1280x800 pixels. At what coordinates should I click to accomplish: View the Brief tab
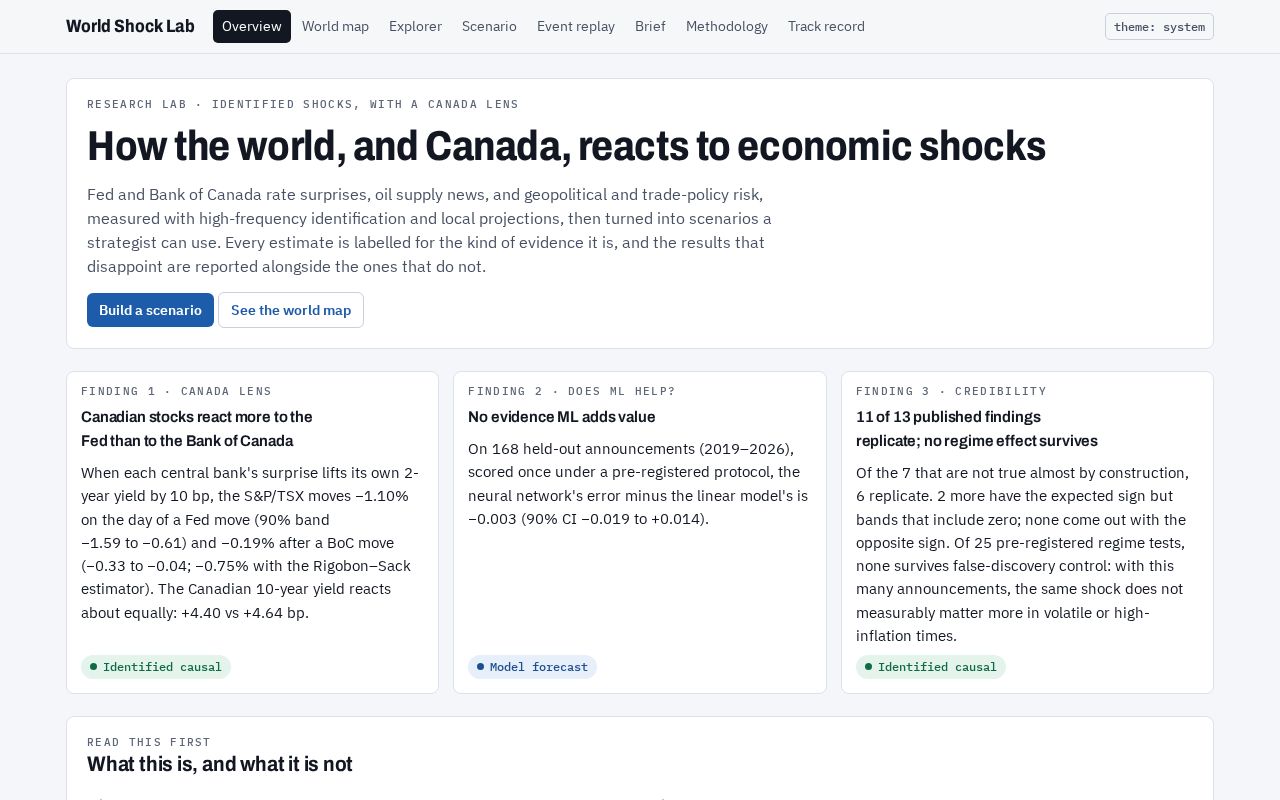(650, 26)
